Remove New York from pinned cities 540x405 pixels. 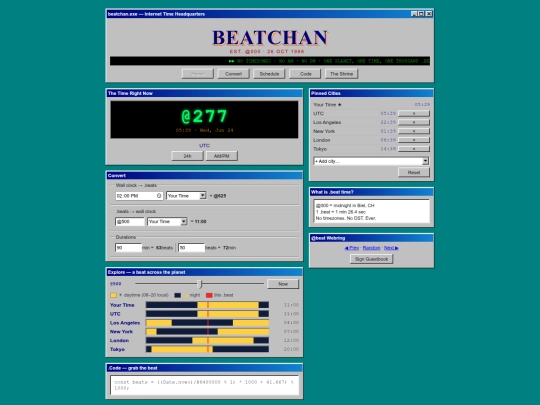pyautogui.click(x=414, y=131)
